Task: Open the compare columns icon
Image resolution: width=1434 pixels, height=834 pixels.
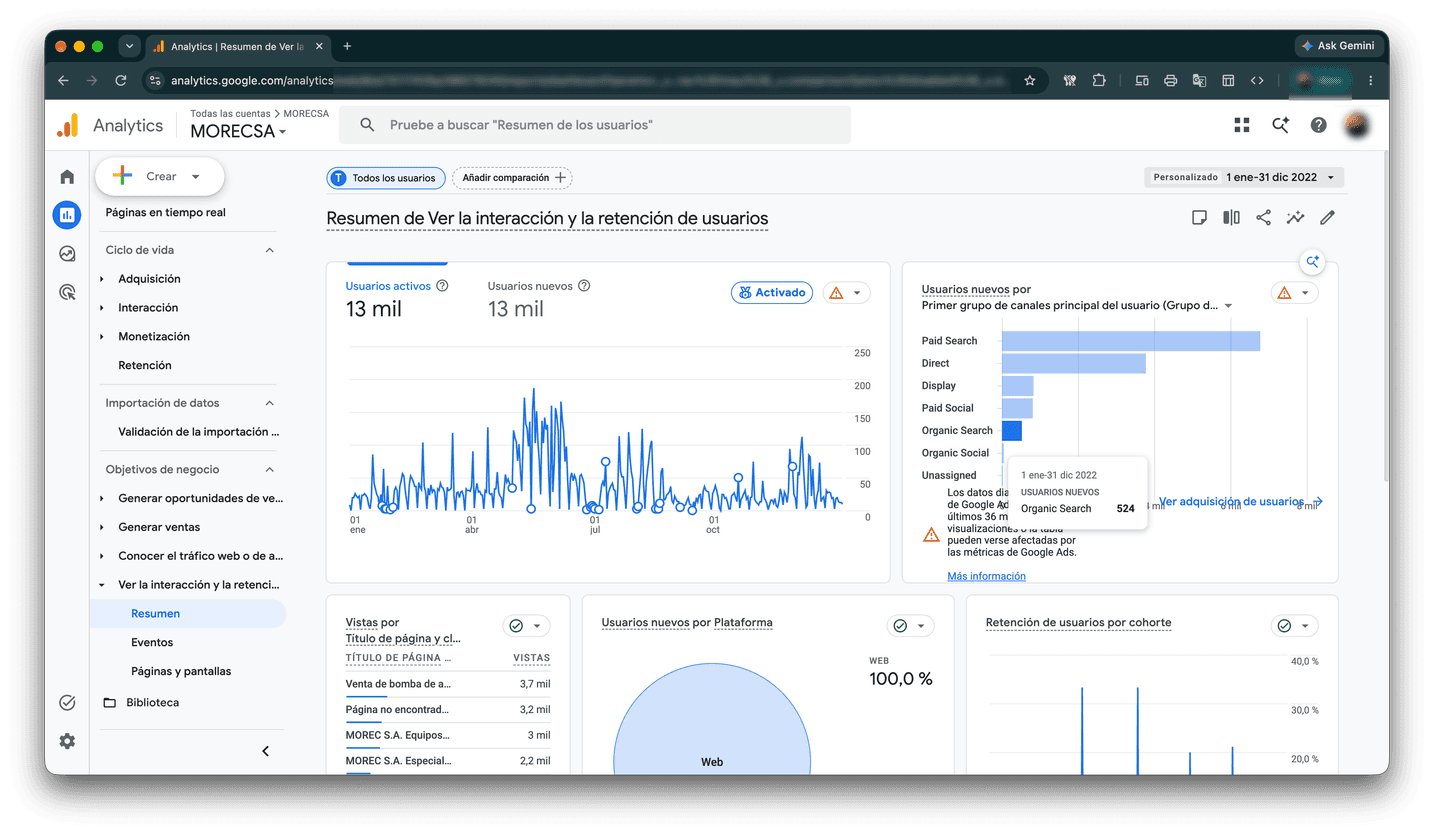Action: tap(1232, 217)
